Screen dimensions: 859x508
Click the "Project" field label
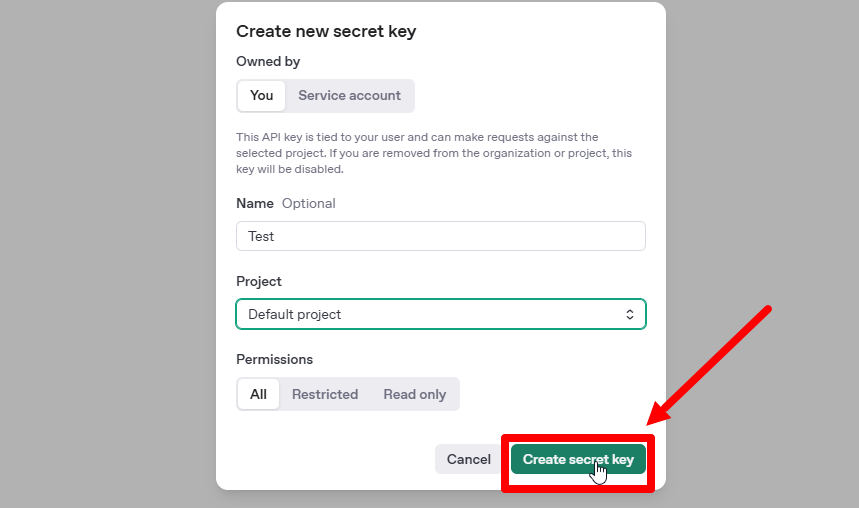coord(259,281)
